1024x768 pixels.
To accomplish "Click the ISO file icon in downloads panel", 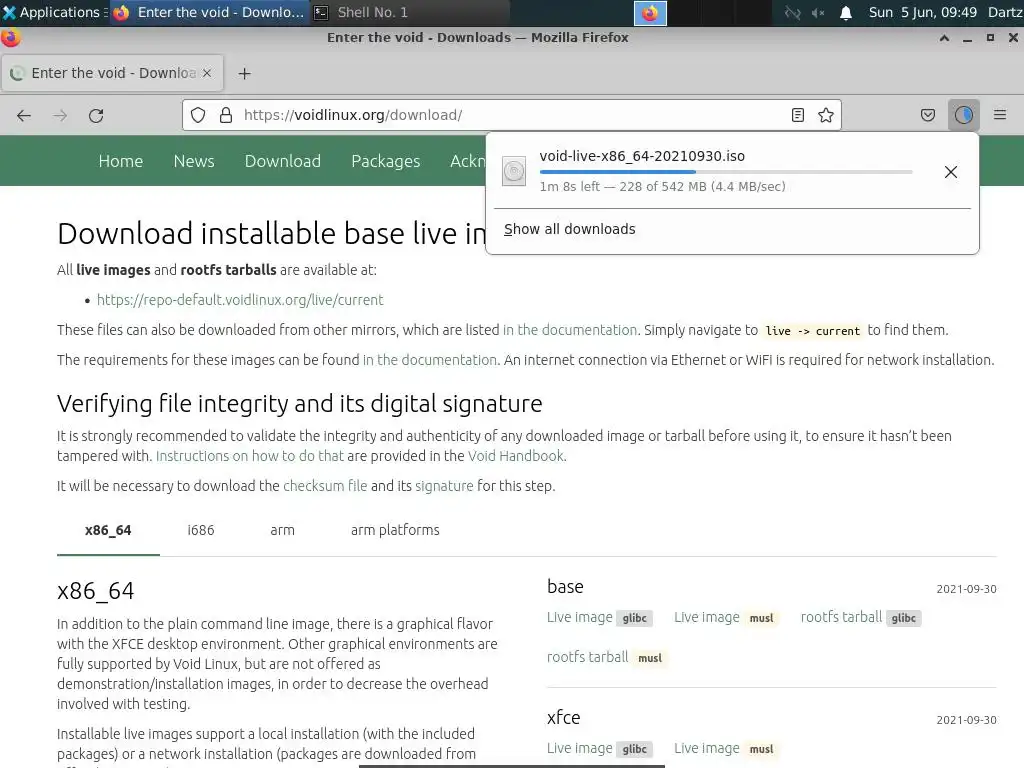I will coord(514,171).
